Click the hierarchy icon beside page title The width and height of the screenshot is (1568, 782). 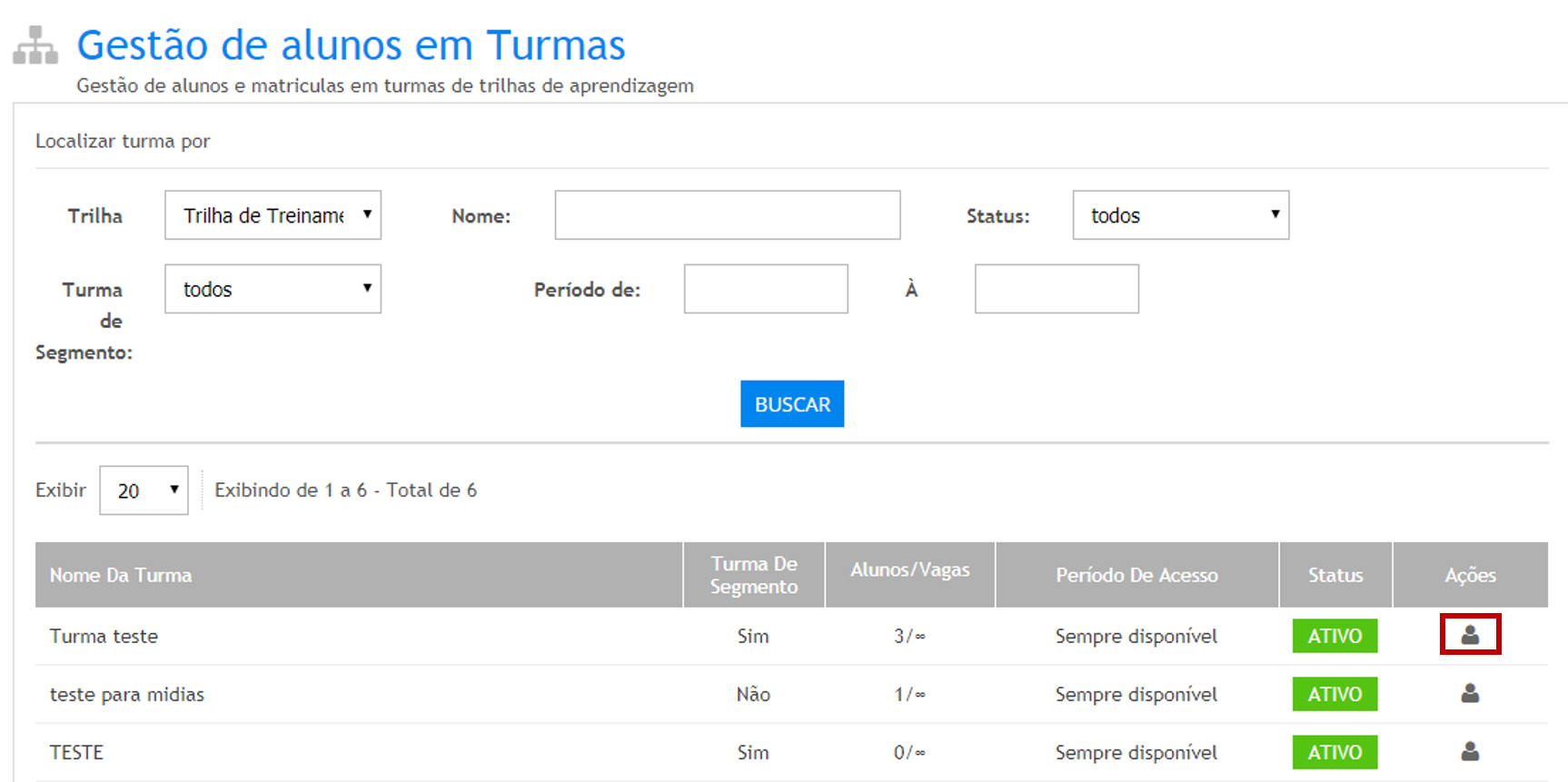pos(35,45)
